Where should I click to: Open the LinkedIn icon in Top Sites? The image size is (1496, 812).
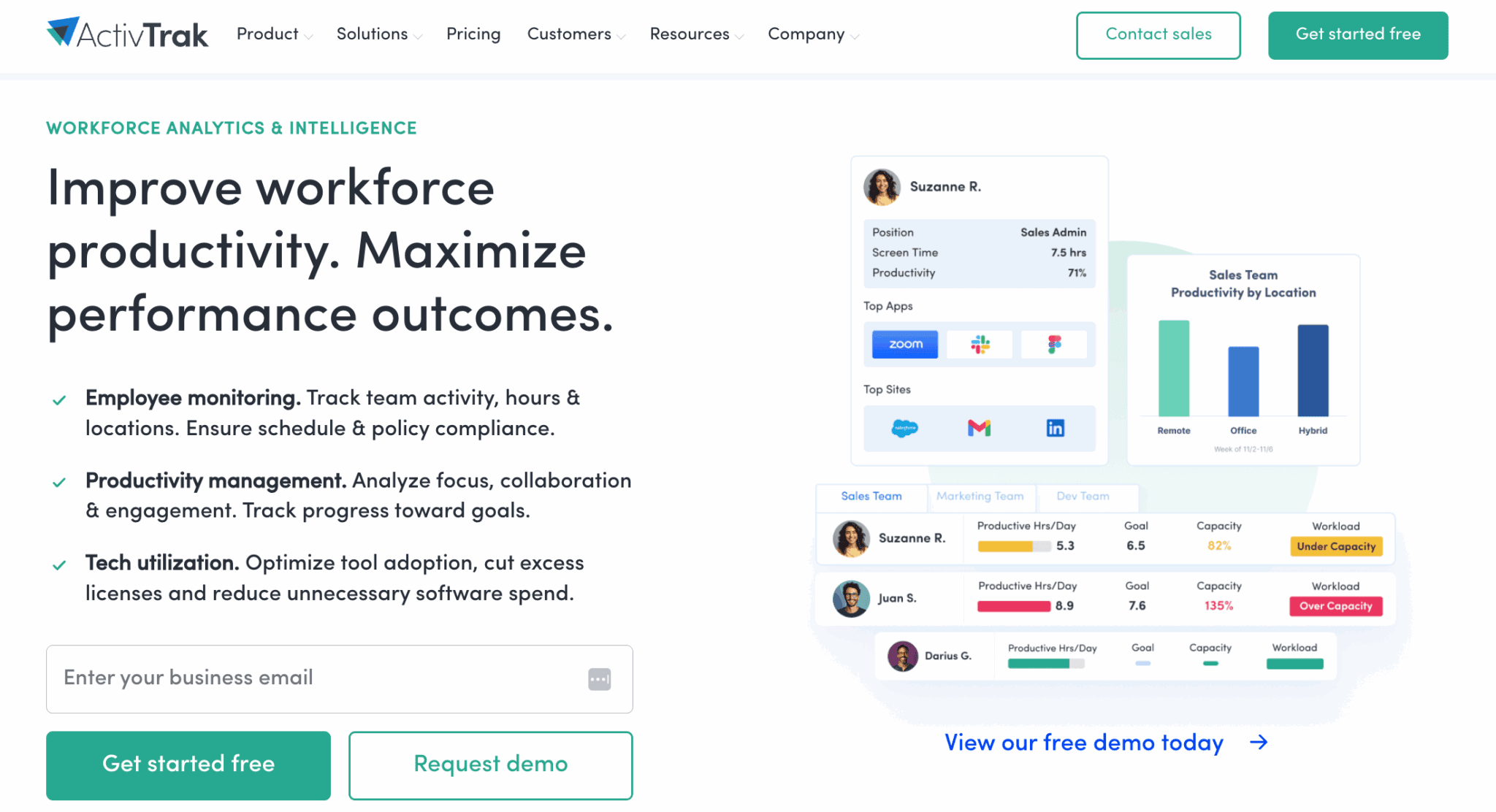coord(1054,429)
